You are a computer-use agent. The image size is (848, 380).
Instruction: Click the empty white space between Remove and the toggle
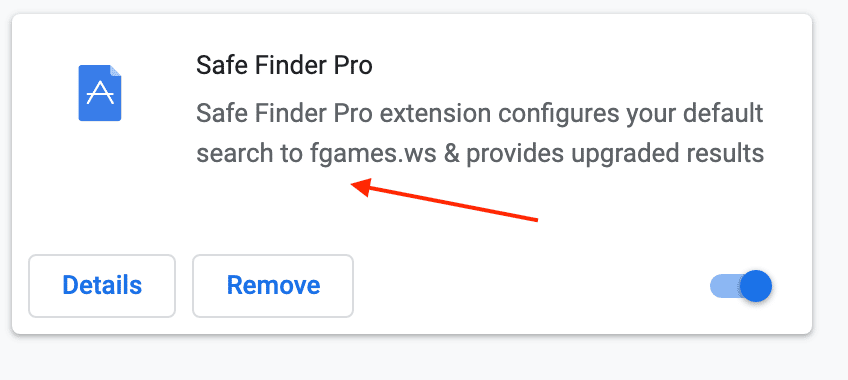530,286
